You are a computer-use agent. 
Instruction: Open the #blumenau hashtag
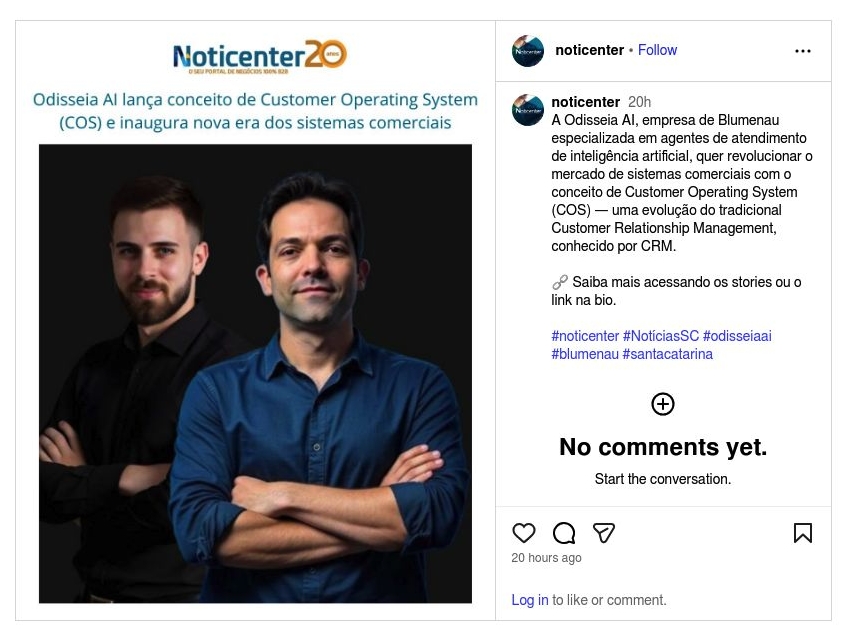[x=585, y=354]
